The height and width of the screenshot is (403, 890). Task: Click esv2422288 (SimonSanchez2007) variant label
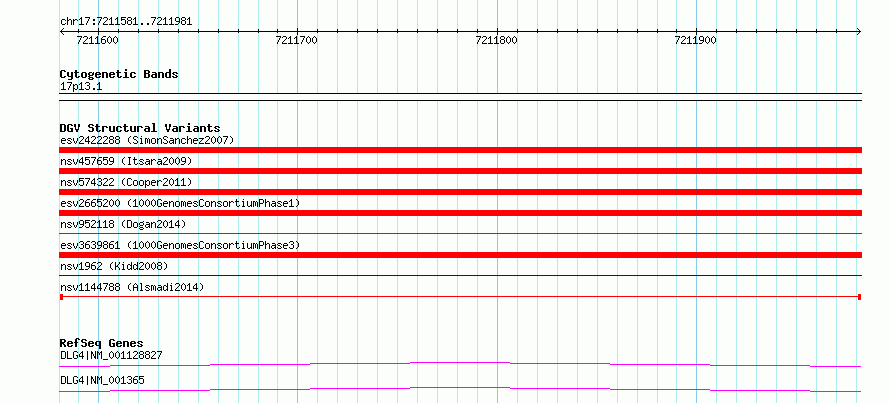click(147, 140)
